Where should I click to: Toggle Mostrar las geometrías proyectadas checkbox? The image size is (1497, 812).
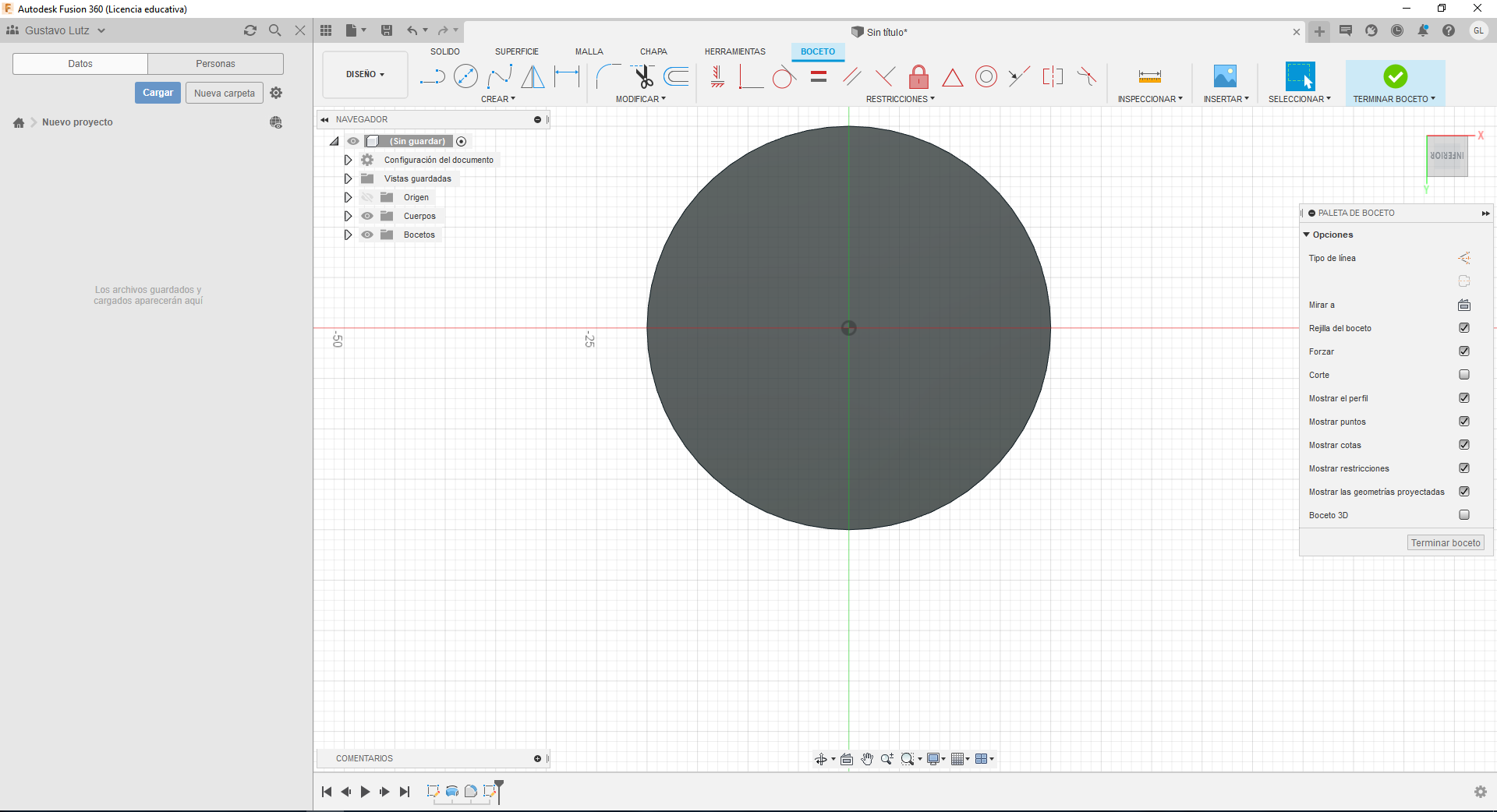[1464, 492]
